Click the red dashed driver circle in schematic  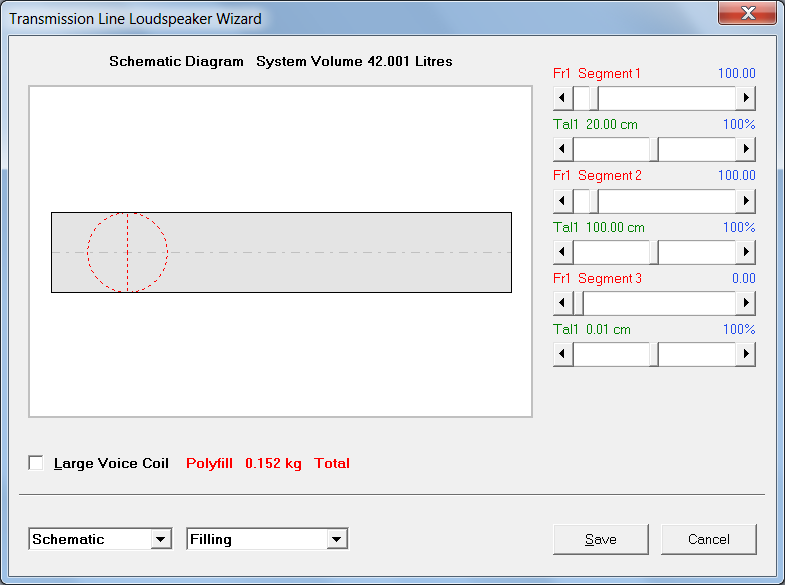click(x=128, y=252)
